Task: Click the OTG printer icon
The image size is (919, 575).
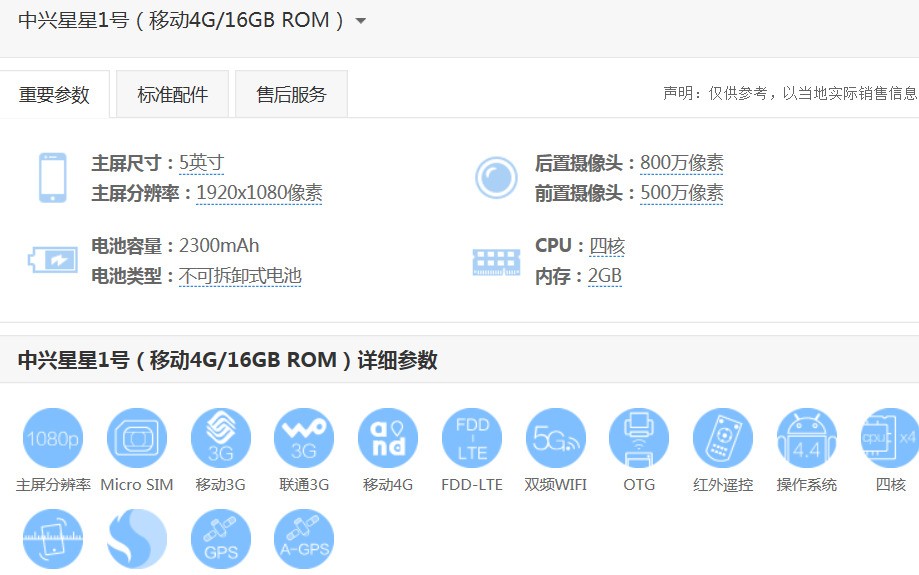Action: pyautogui.click(x=639, y=438)
